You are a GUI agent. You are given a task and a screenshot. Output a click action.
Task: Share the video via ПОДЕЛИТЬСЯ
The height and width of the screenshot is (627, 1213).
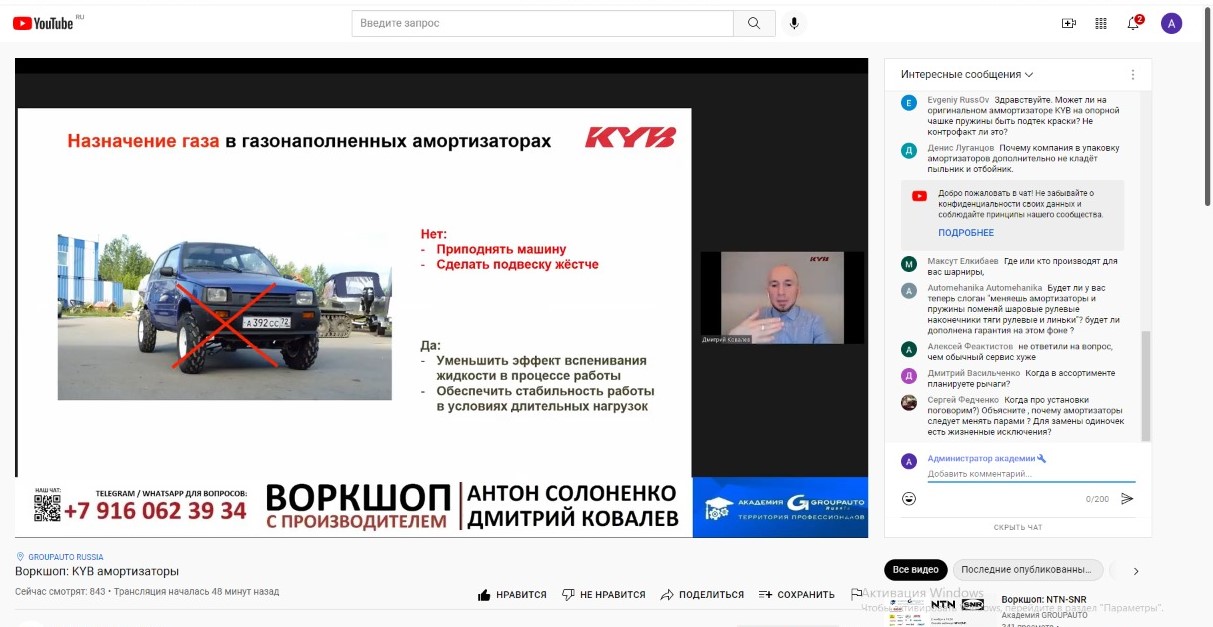[x=702, y=594]
